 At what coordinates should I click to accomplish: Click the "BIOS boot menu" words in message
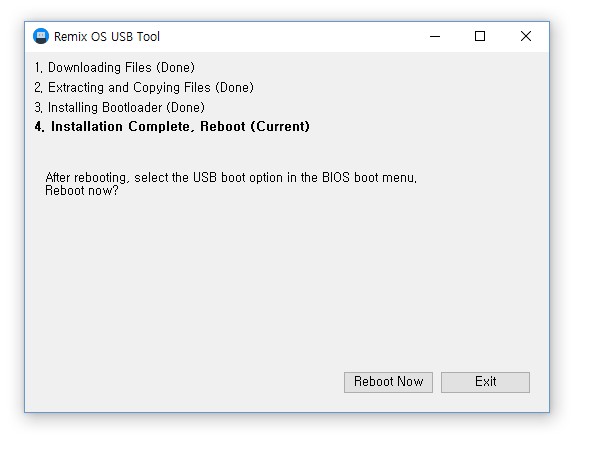point(367,178)
